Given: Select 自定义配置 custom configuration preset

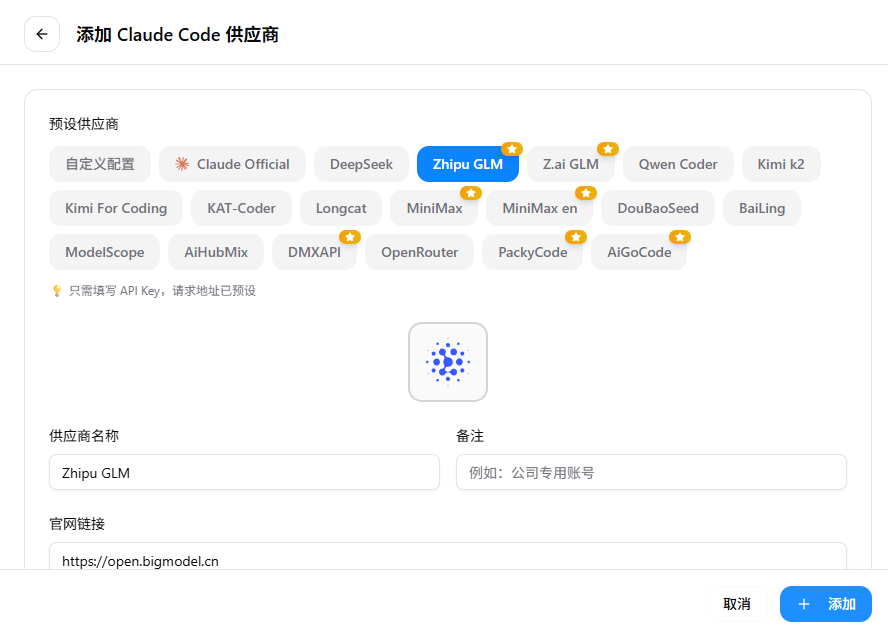Looking at the screenshot, I should pos(100,164).
